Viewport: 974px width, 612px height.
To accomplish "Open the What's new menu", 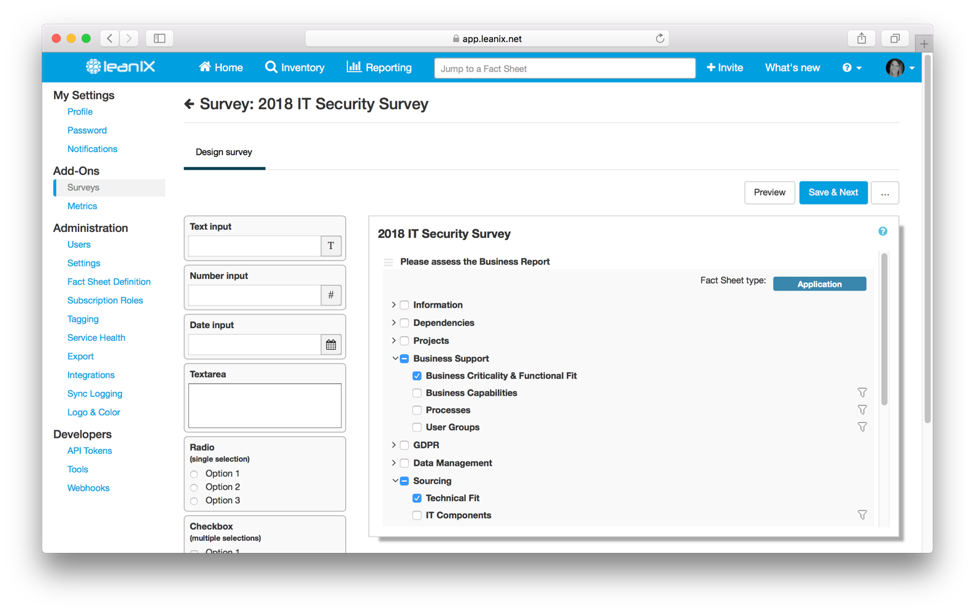I will (x=792, y=67).
